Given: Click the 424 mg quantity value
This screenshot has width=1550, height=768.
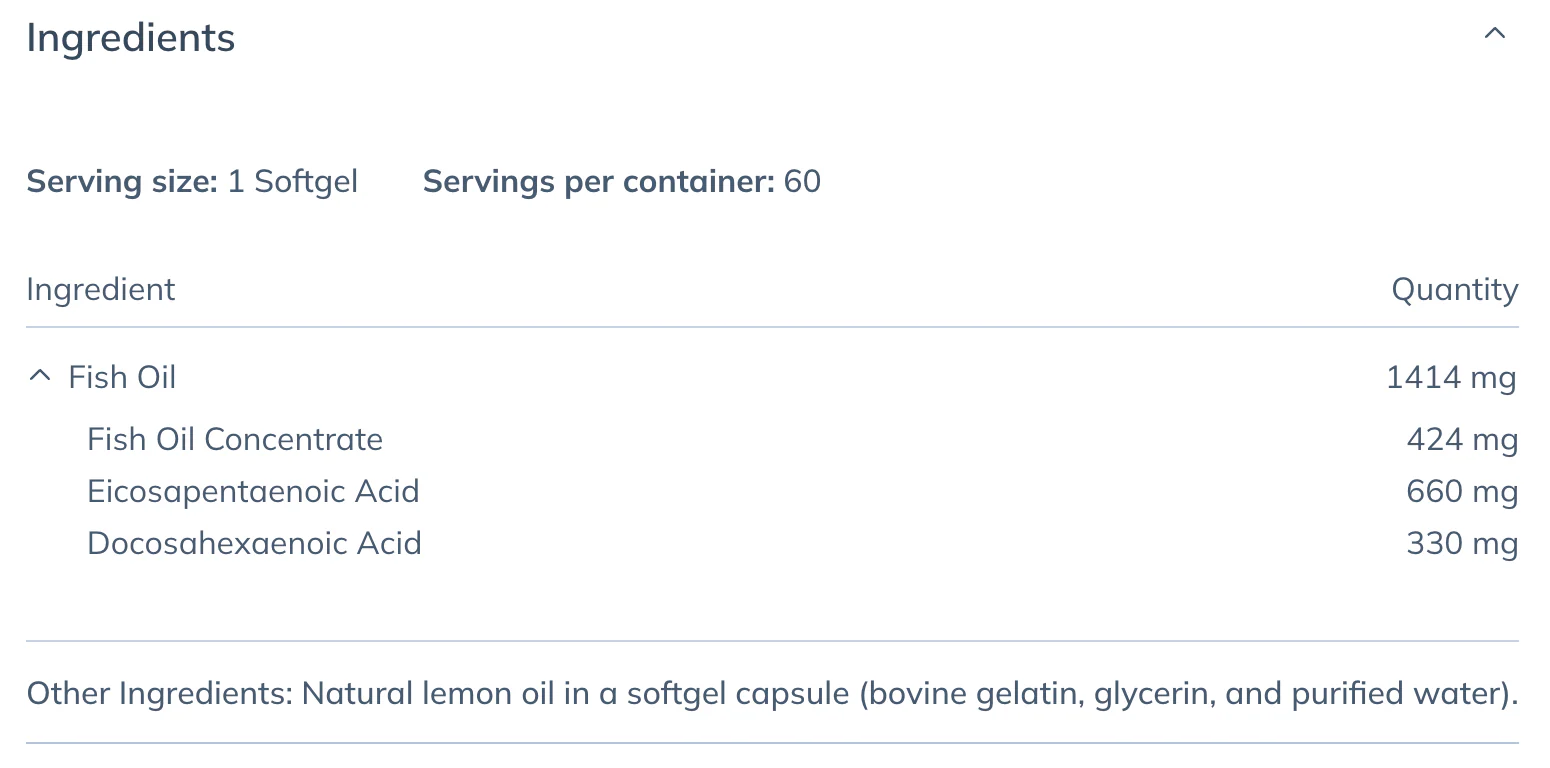Looking at the screenshot, I should click(1462, 440).
